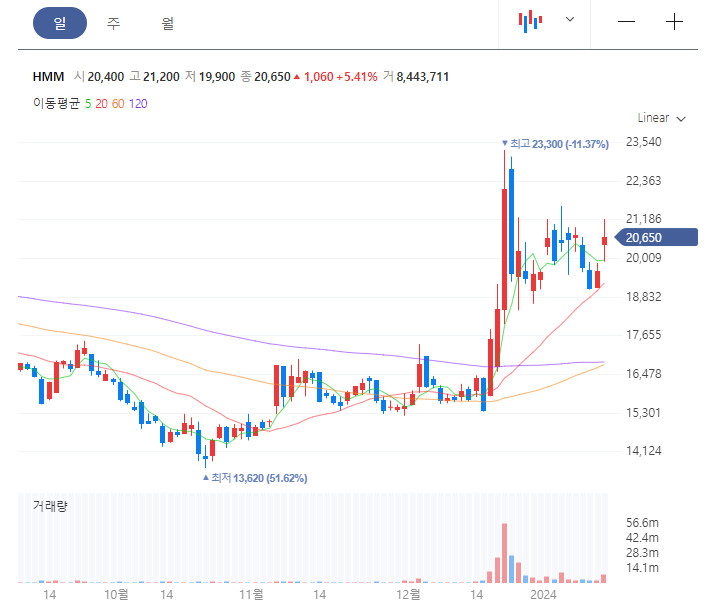Toggle the 5-day moving average line
The image size is (707, 613).
(88, 104)
